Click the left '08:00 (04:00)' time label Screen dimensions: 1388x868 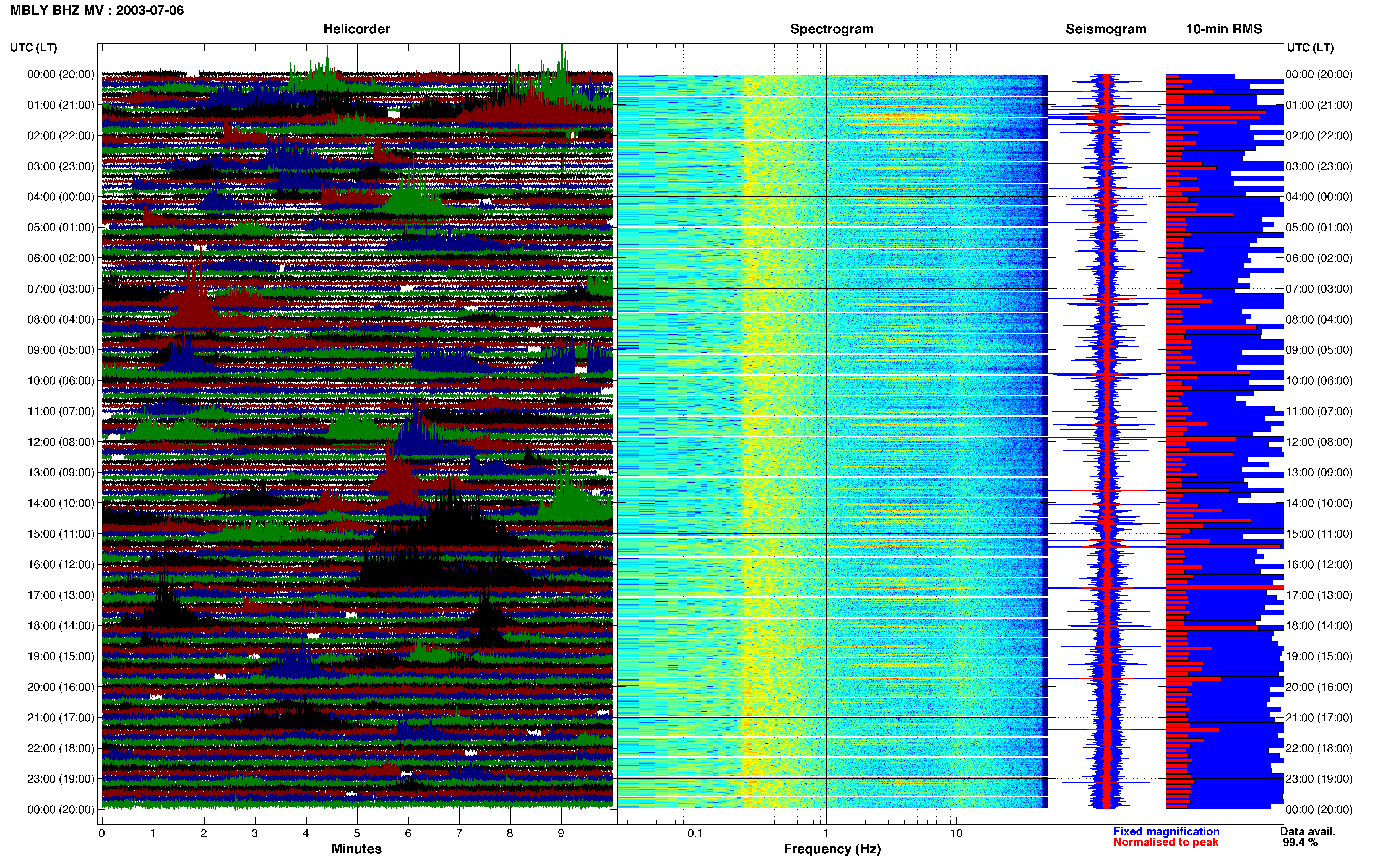(x=61, y=319)
